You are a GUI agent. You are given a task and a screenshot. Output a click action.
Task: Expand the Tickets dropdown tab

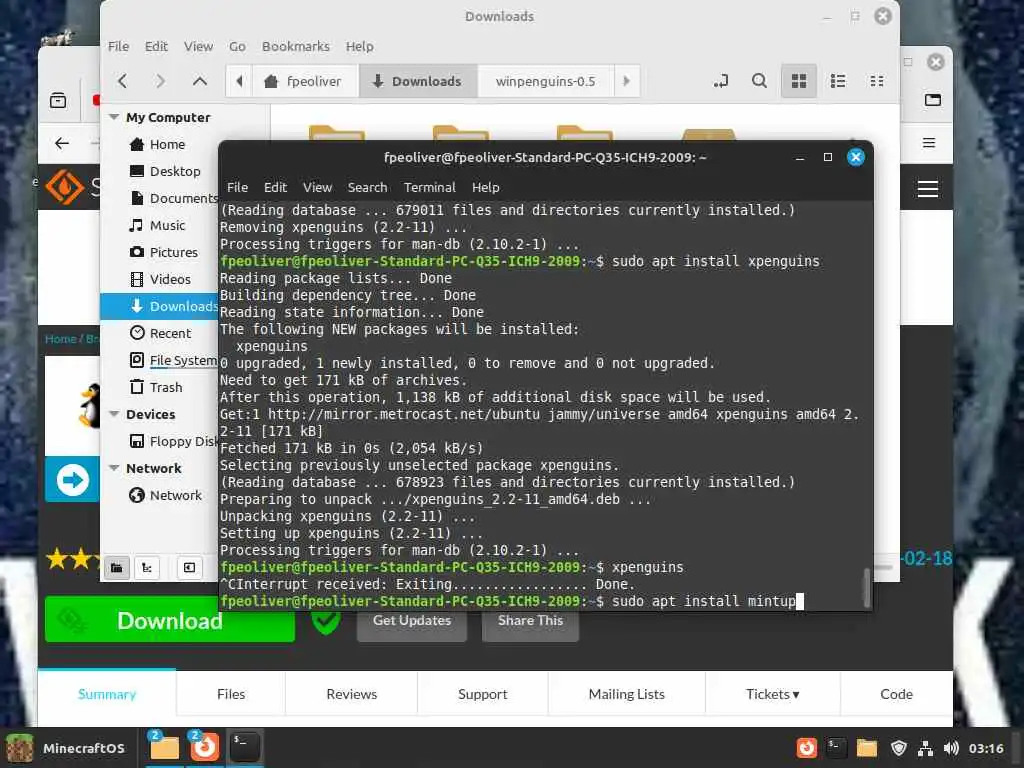point(773,694)
